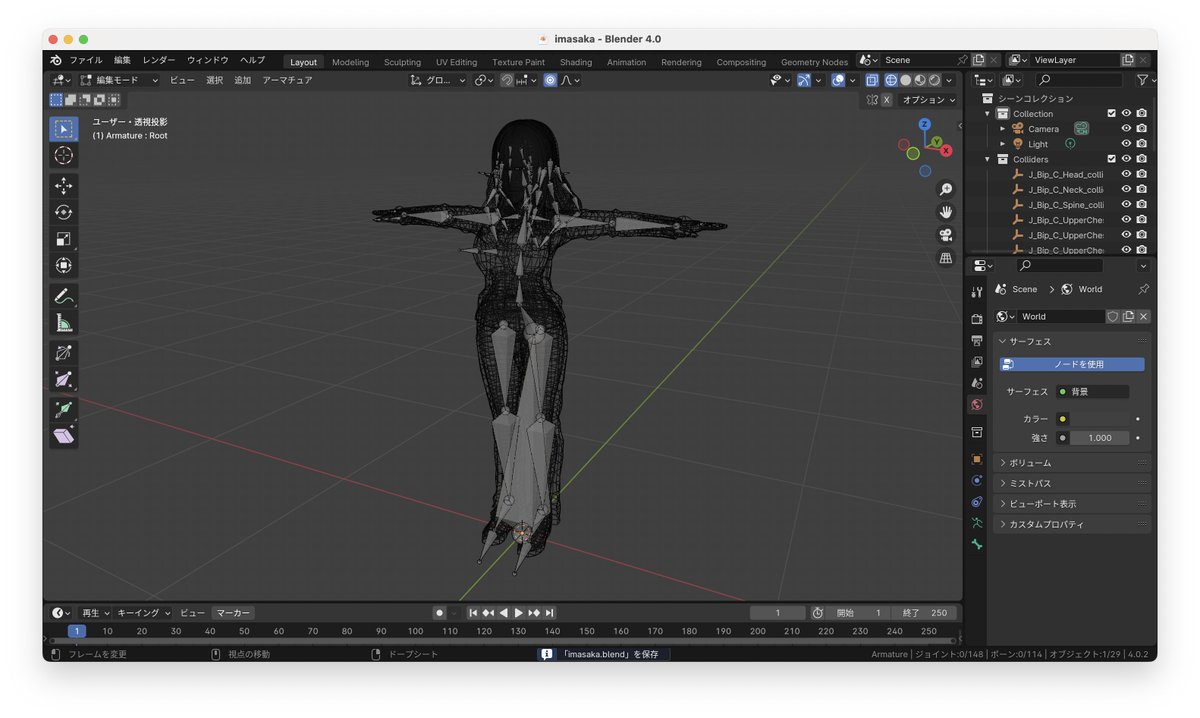
Task: Open the レンダー menu
Action: [158, 60]
